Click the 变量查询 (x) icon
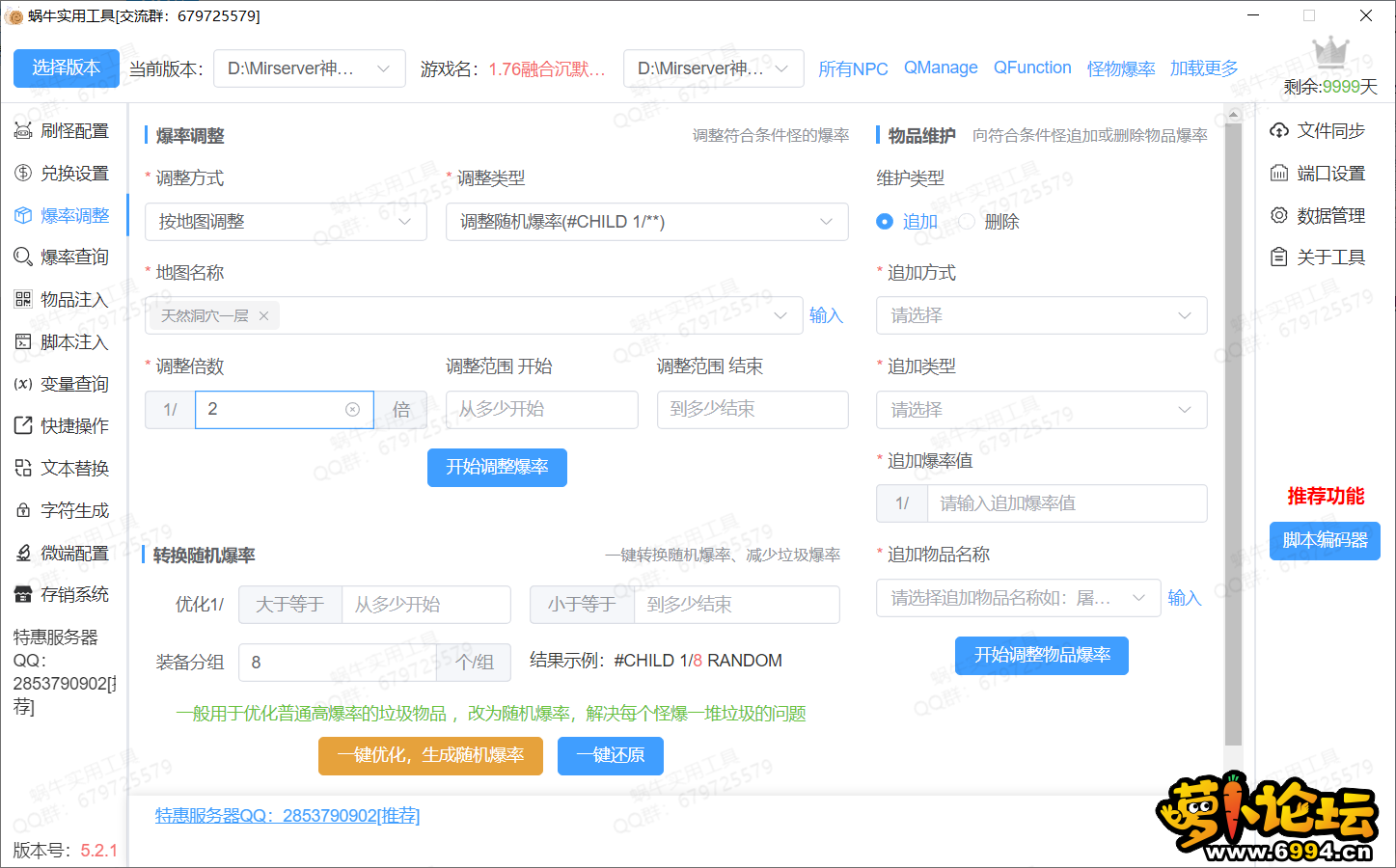Screen dimensions: 1396x868 [x=23, y=384]
